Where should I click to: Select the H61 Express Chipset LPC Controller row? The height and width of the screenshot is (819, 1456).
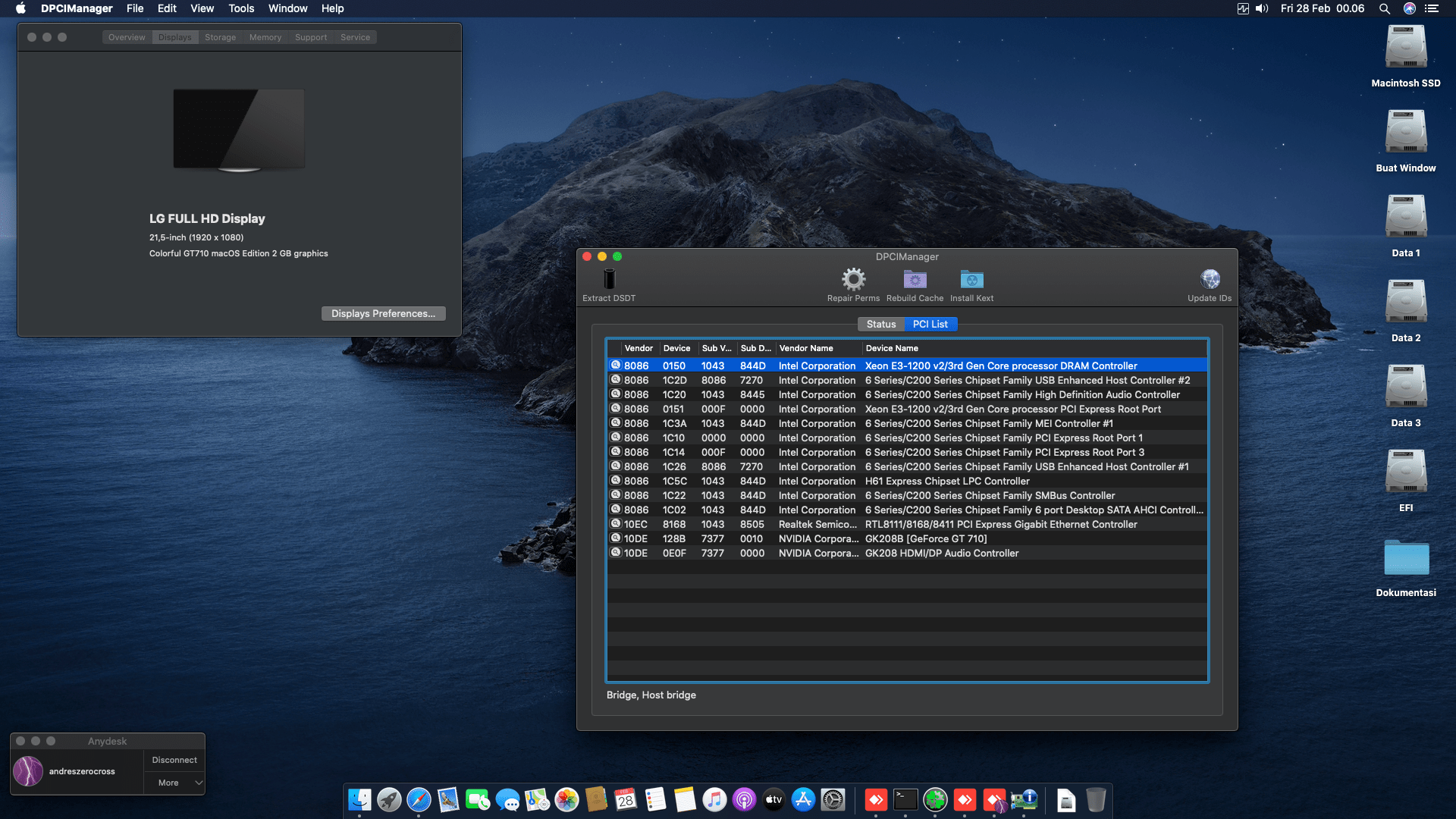click(907, 481)
